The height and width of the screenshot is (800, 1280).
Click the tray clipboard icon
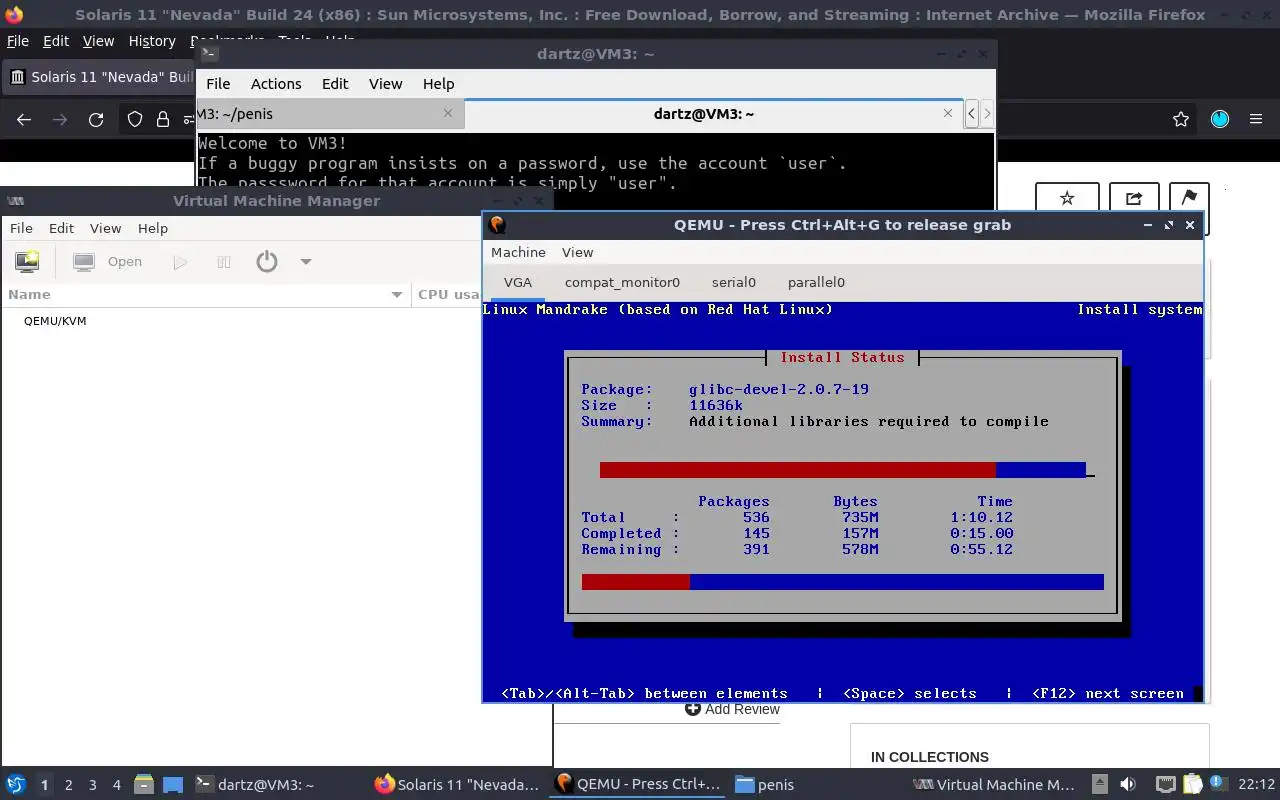pyautogui.click(x=1193, y=785)
